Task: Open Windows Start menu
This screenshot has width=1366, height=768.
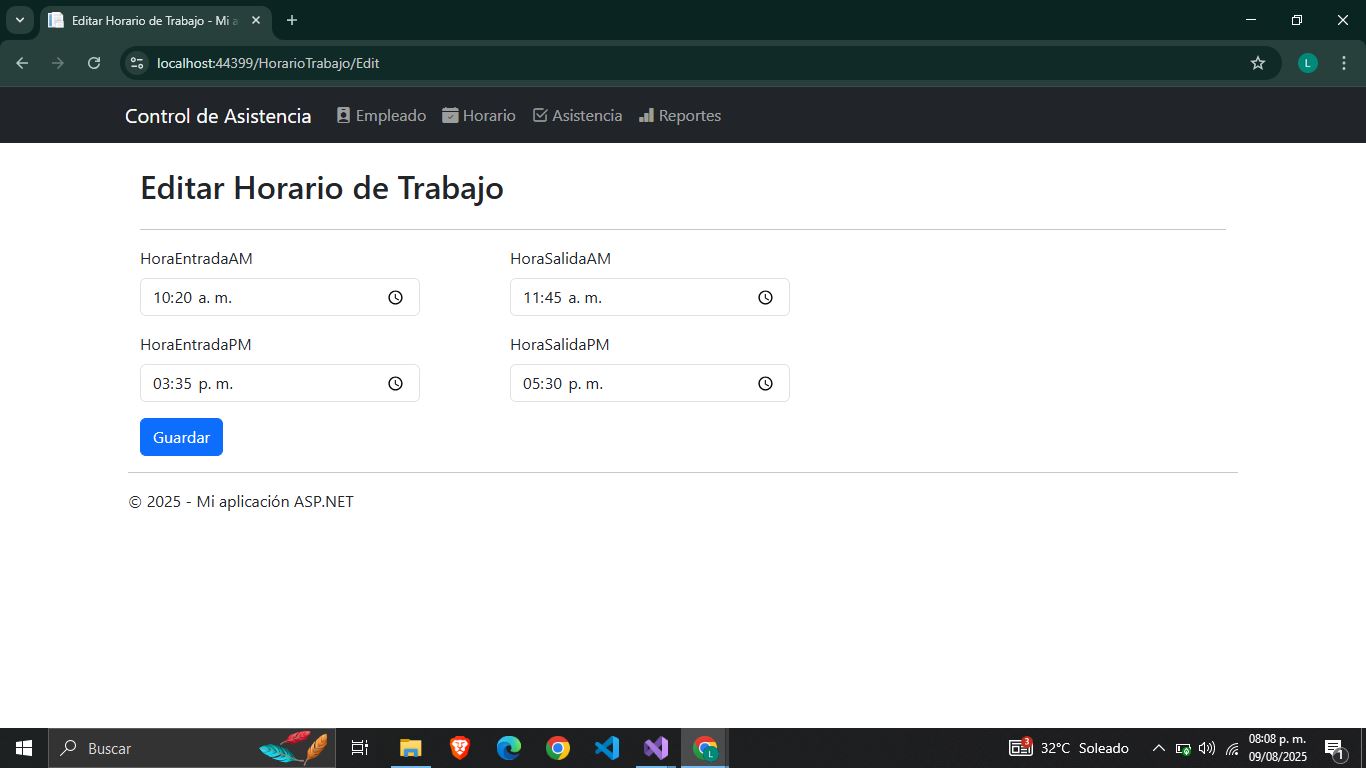Action: (24, 748)
